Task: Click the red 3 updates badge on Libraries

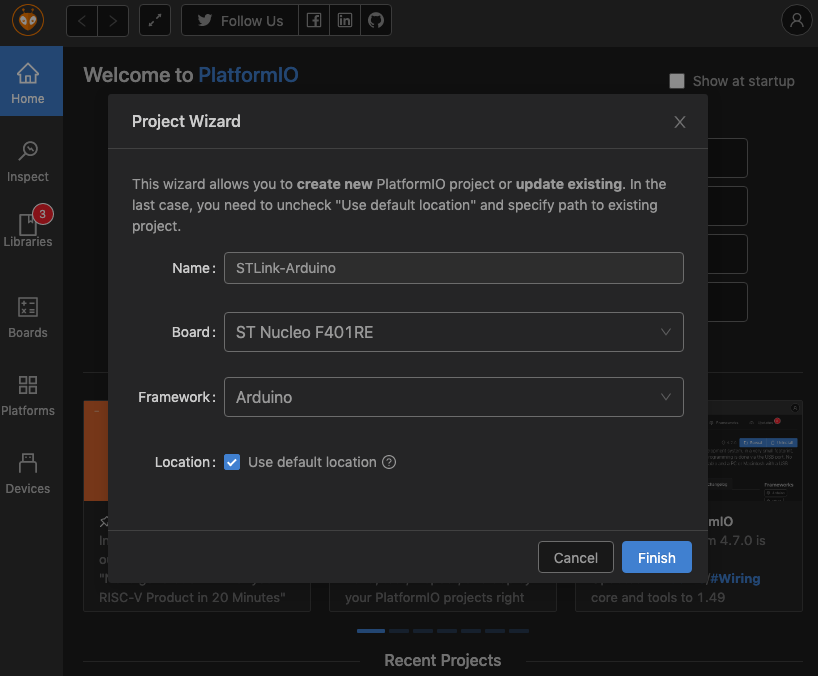Action: click(43, 214)
